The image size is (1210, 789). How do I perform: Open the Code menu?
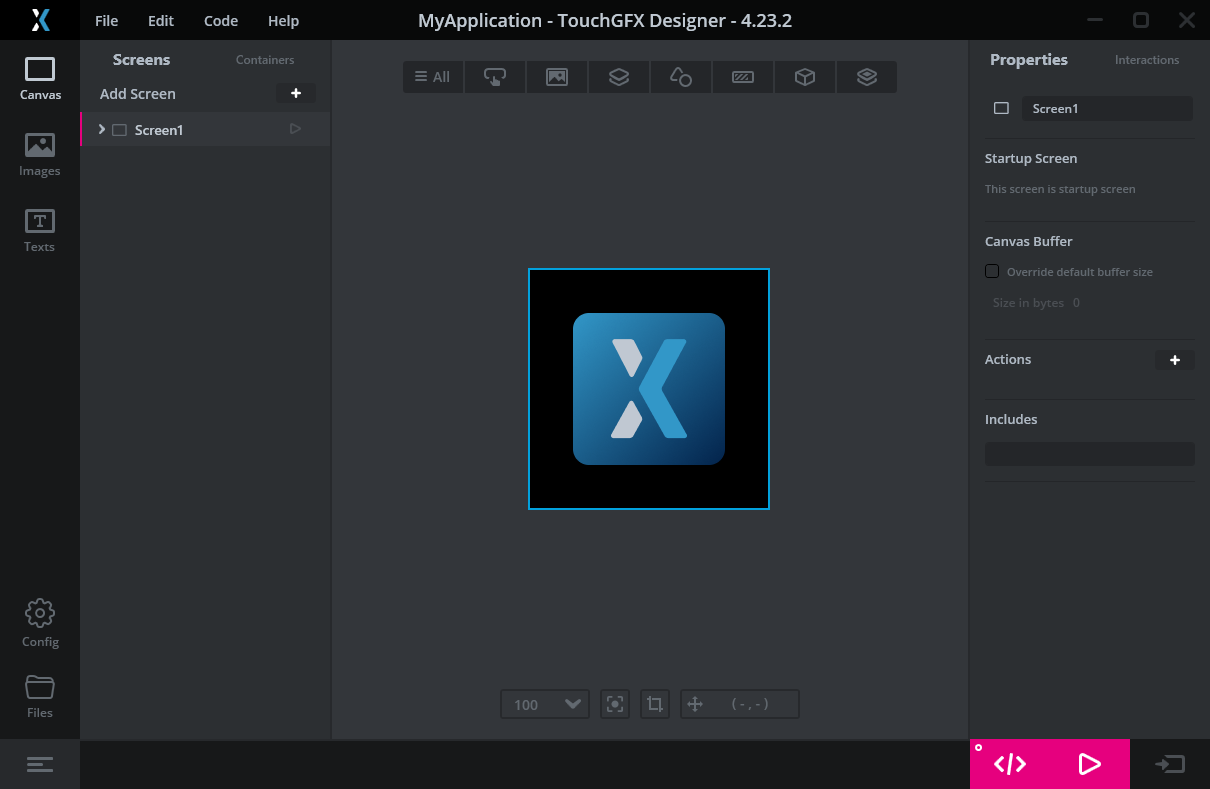221,21
